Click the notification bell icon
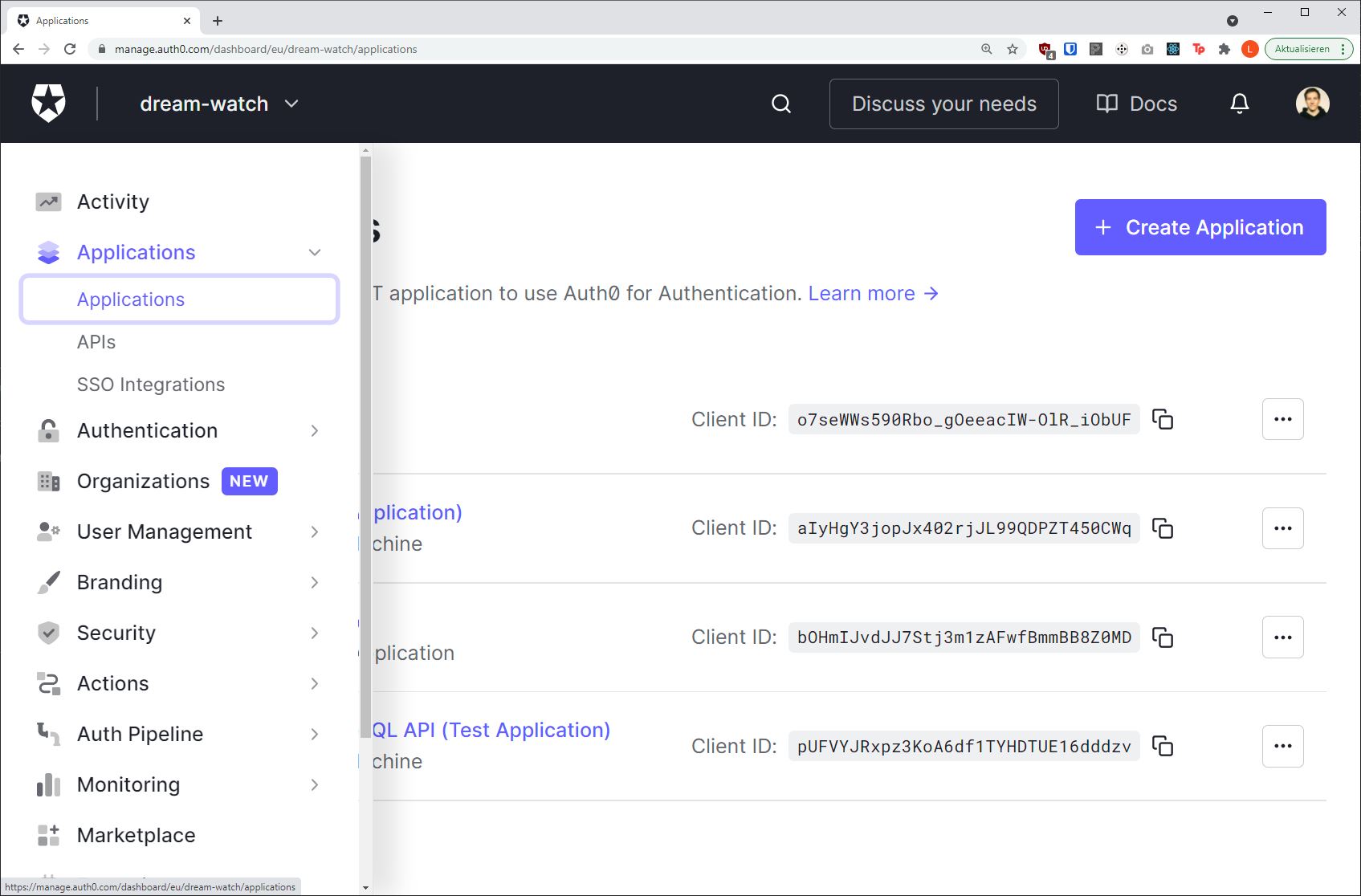 pos(1238,104)
